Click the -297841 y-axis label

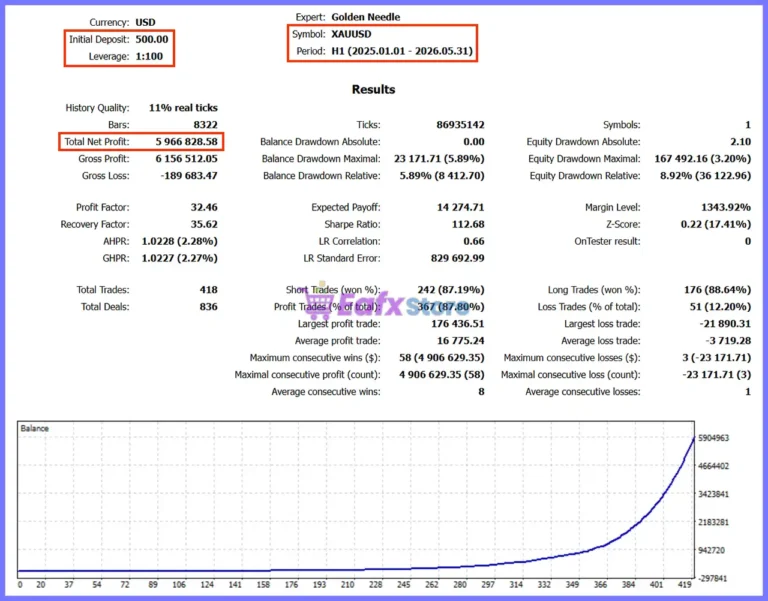(712, 579)
